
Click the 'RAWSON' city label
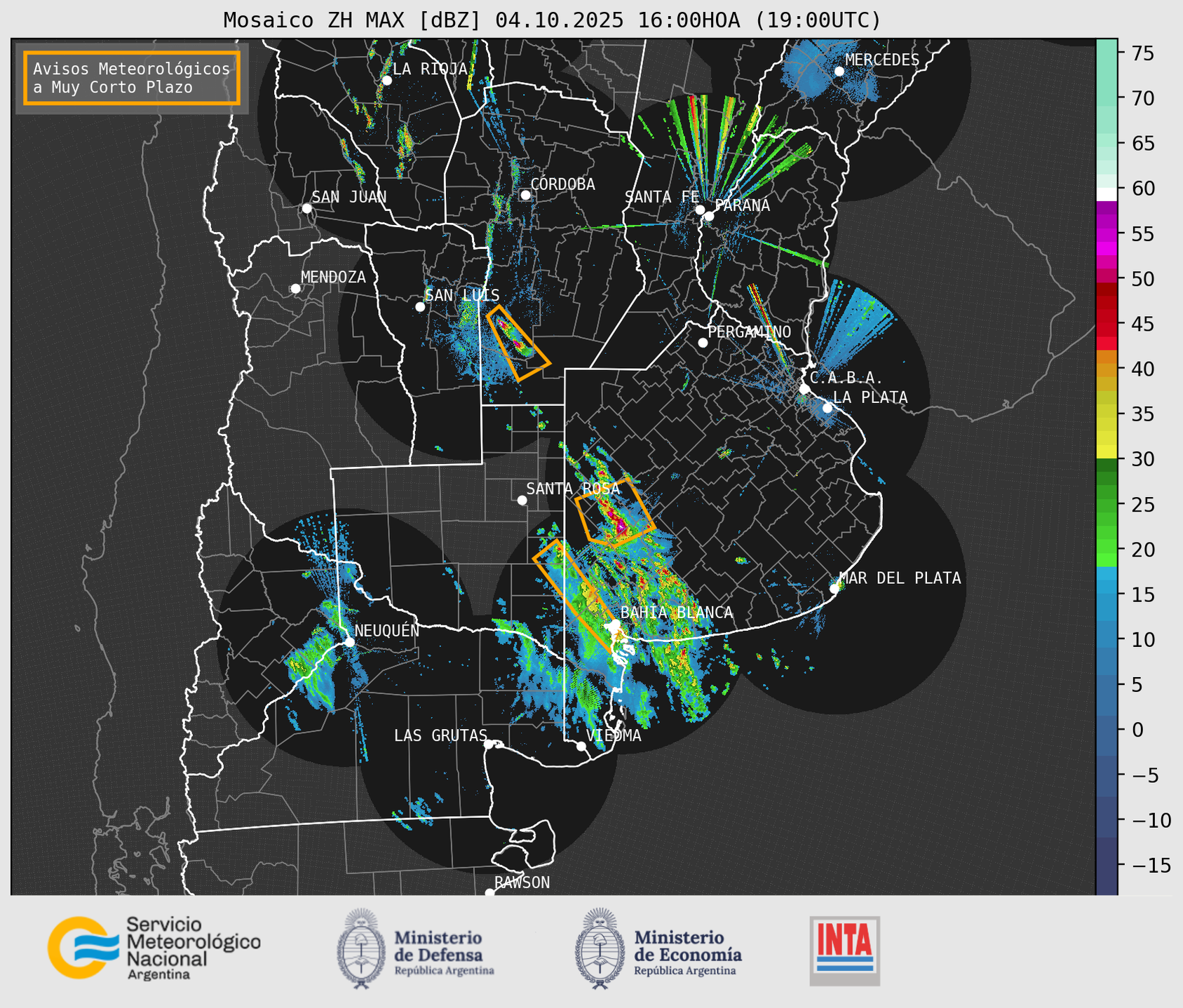[x=522, y=883]
